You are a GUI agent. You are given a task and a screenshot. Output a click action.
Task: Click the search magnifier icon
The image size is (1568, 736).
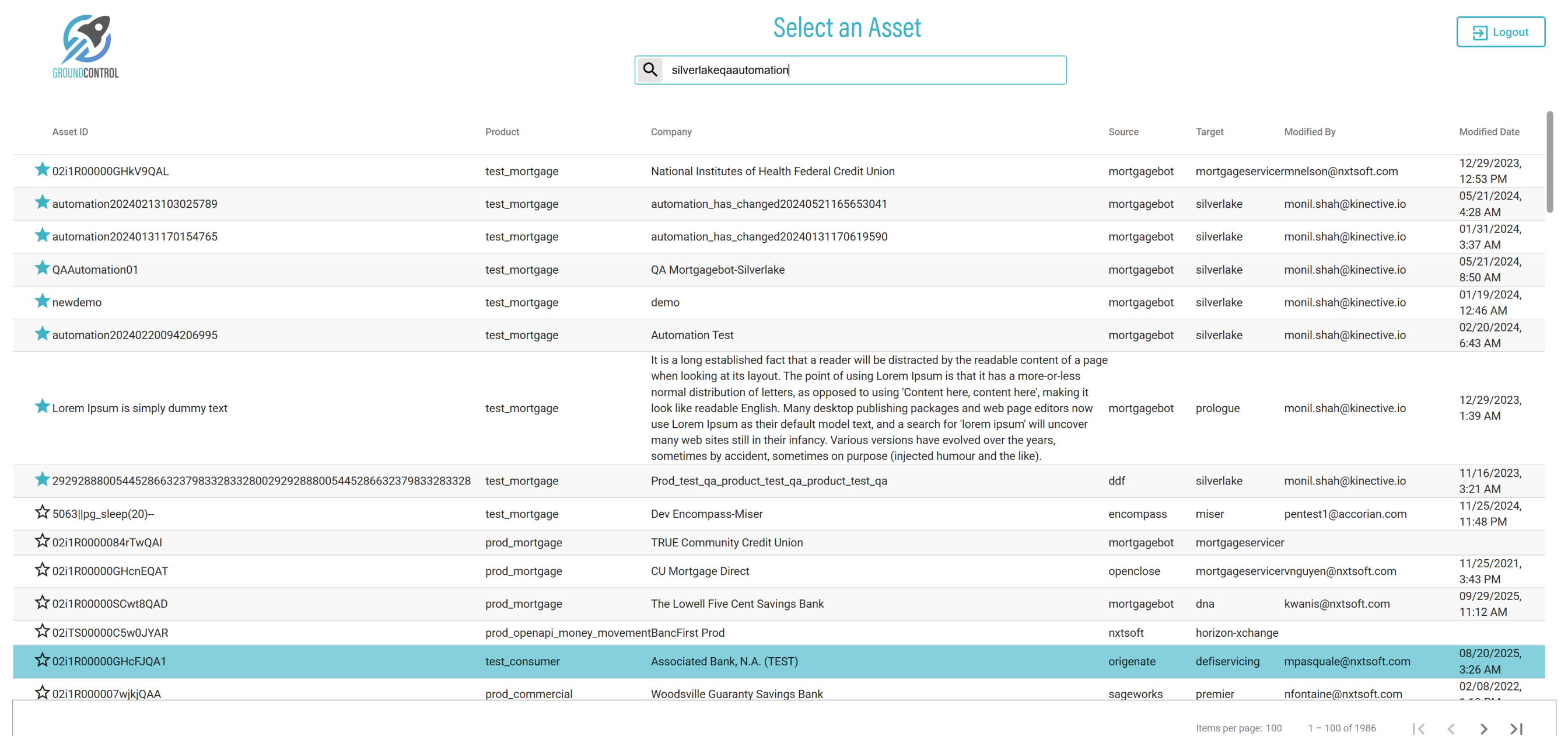pos(650,70)
